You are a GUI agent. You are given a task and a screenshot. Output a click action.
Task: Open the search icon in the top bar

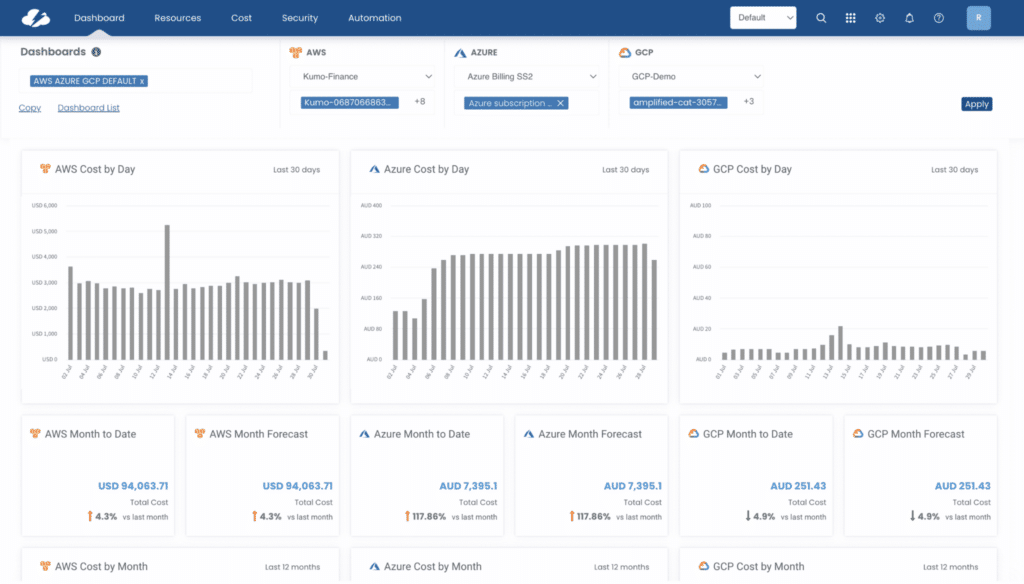tap(822, 17)
